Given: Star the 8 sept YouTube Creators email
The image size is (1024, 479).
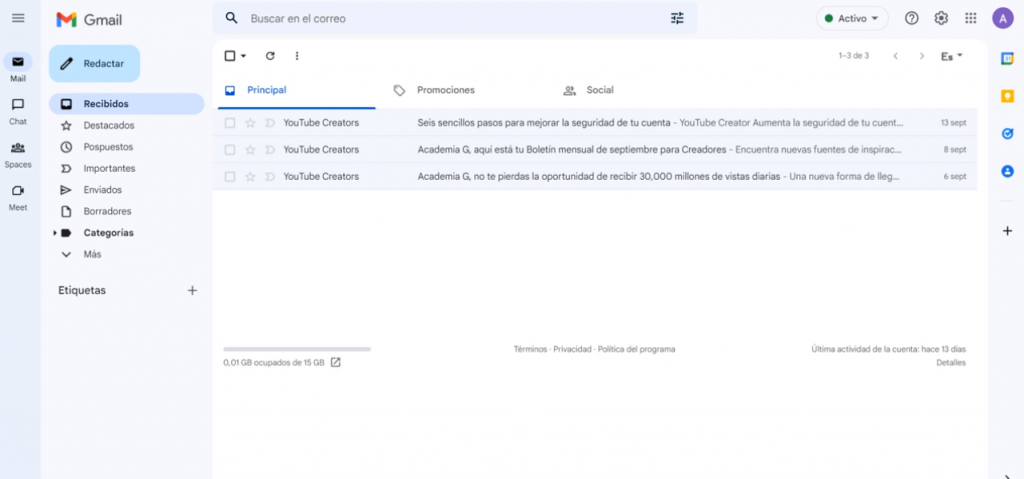Looking at the screenshot, I should click(x=250, y=150).
